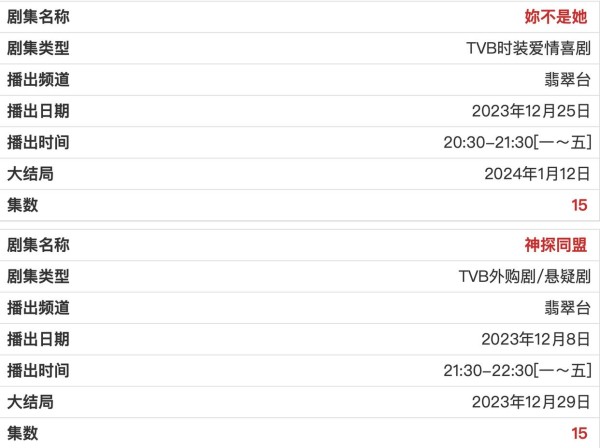Click the 大结局 label beside 2023年12月29日
600x448 pixels.
[30, 402]
